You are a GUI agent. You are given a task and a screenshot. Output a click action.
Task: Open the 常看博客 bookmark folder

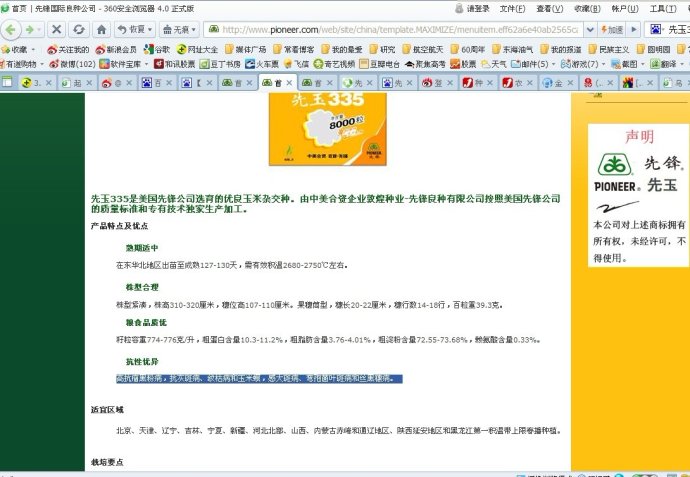[x=294, y=49]
